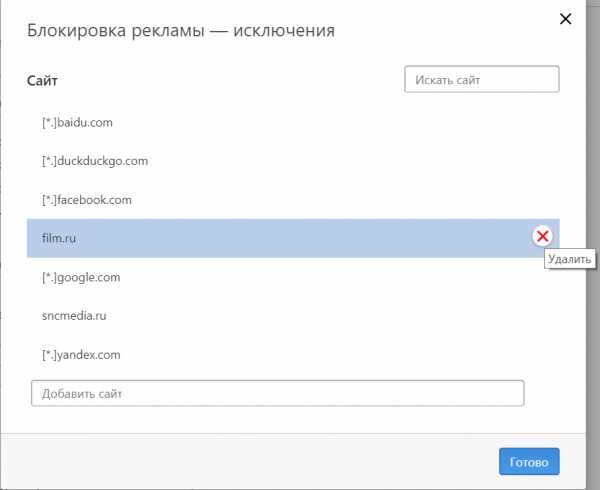Viewport: 600px width, 490px height.
Task: Remove film.ru using the red delete icon
Action: coord(542,236)
